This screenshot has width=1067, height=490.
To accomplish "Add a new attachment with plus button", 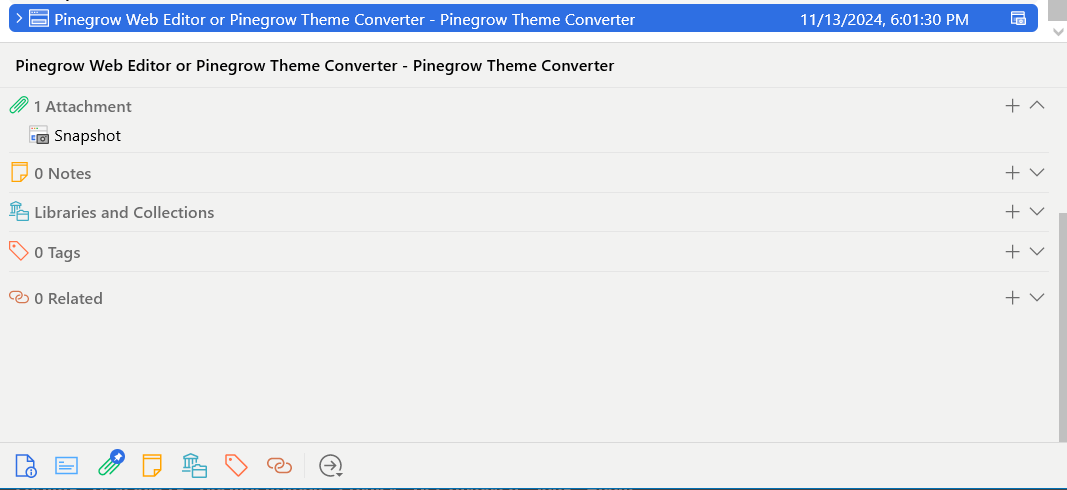I will 1013,105.
